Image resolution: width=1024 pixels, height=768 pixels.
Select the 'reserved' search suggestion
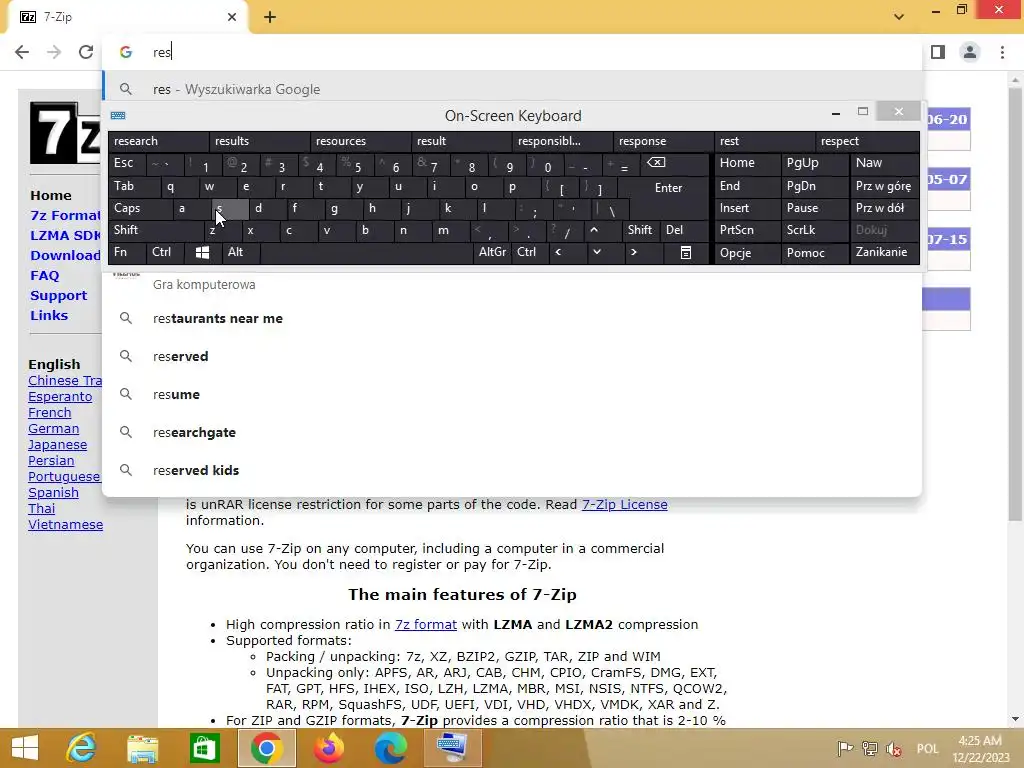[x=513, y=357]
